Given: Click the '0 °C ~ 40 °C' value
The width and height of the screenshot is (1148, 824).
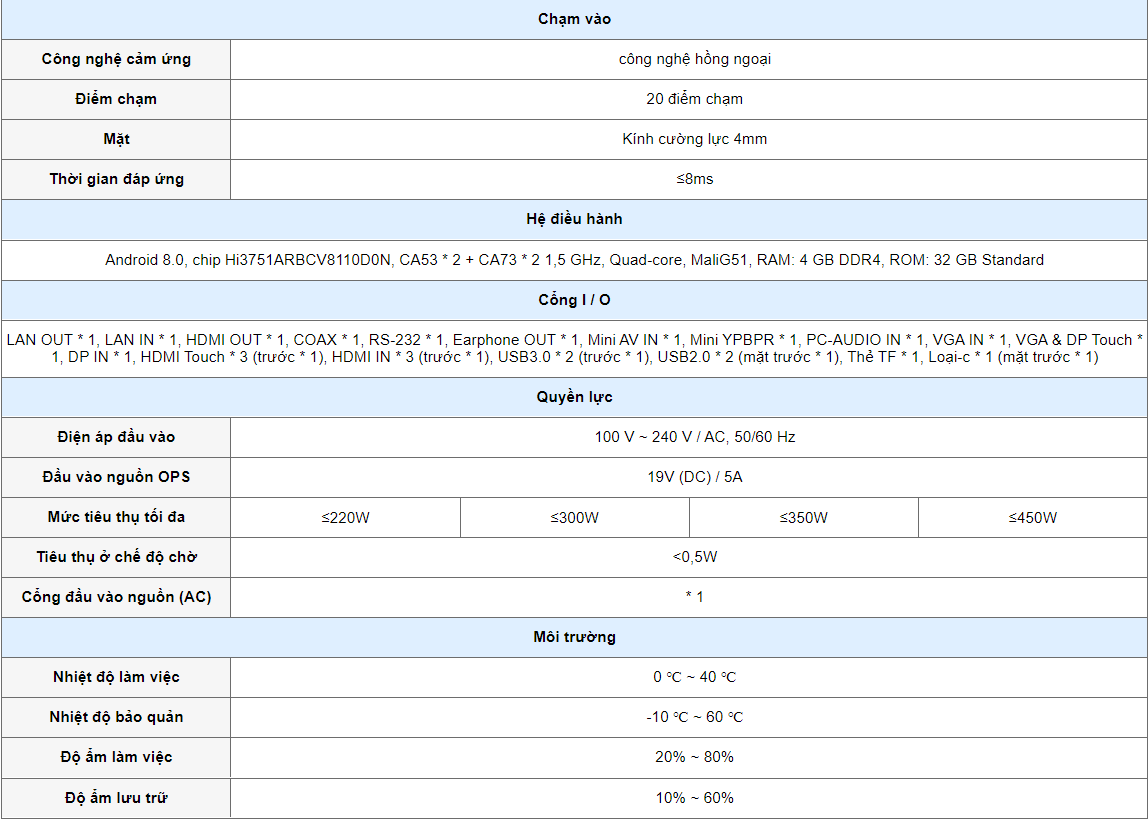Looking at the screenshot, I should [x=694, y=678].
